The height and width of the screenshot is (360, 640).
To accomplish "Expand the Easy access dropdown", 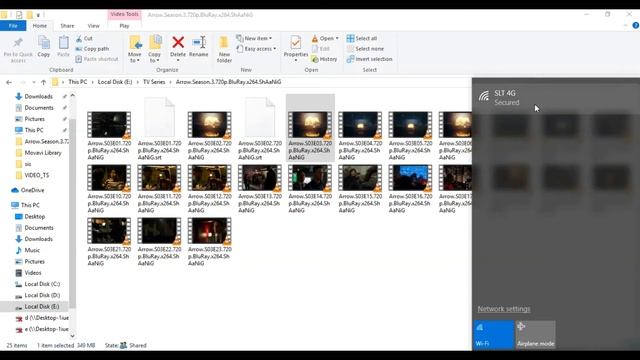I will click(x=256, y=49).
